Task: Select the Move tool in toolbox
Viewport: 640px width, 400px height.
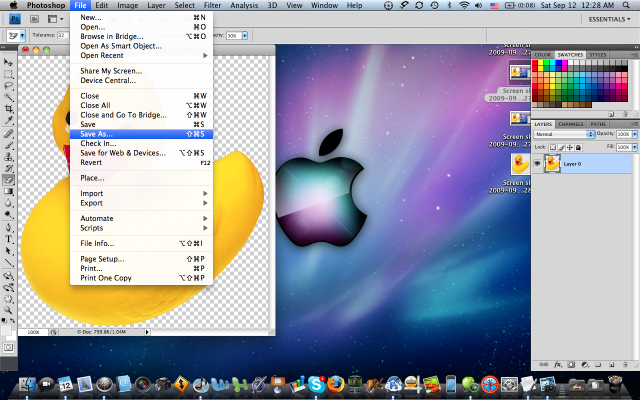Action: click(x=9, y=61)
